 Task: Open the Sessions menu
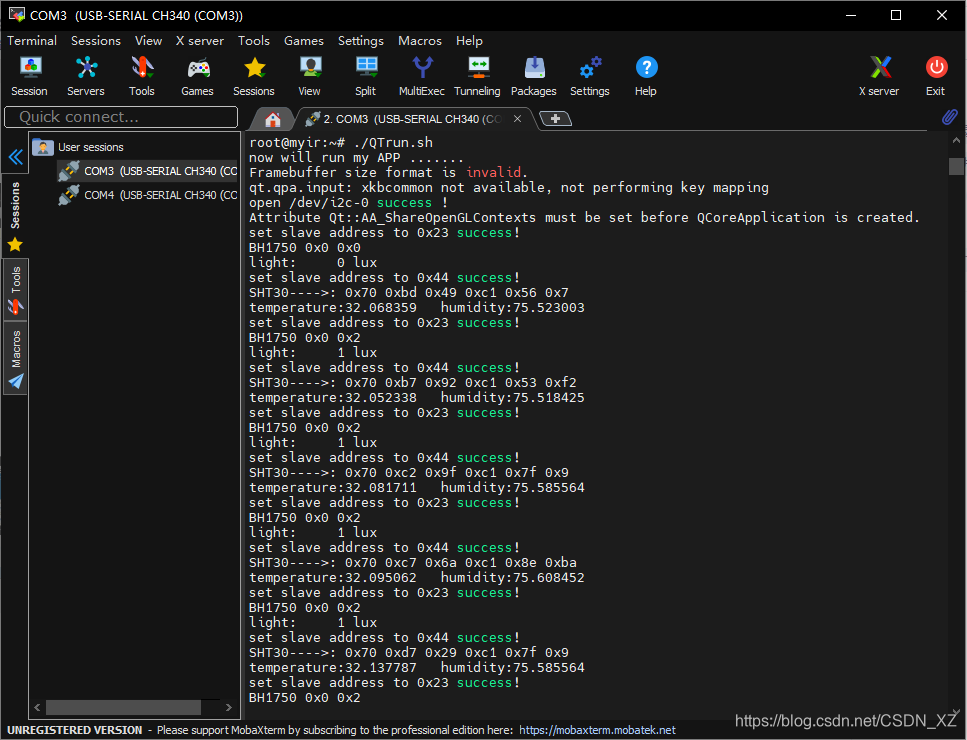point(96,41)
